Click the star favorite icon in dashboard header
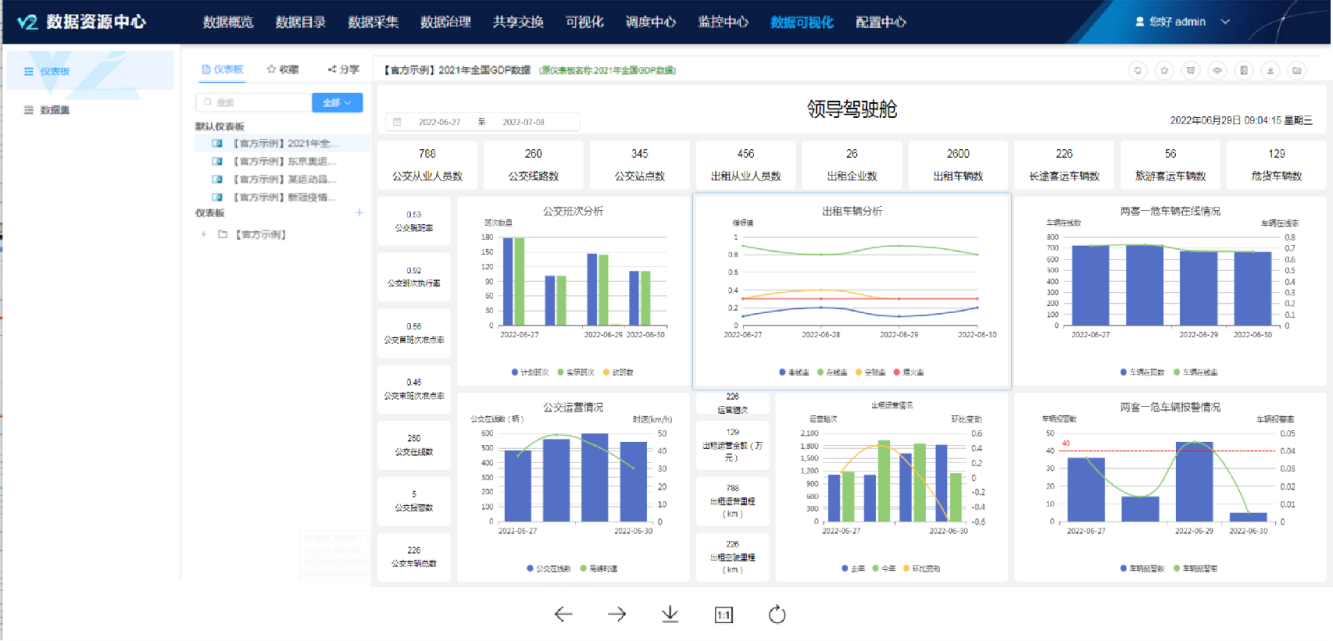 click(1164, 70)
